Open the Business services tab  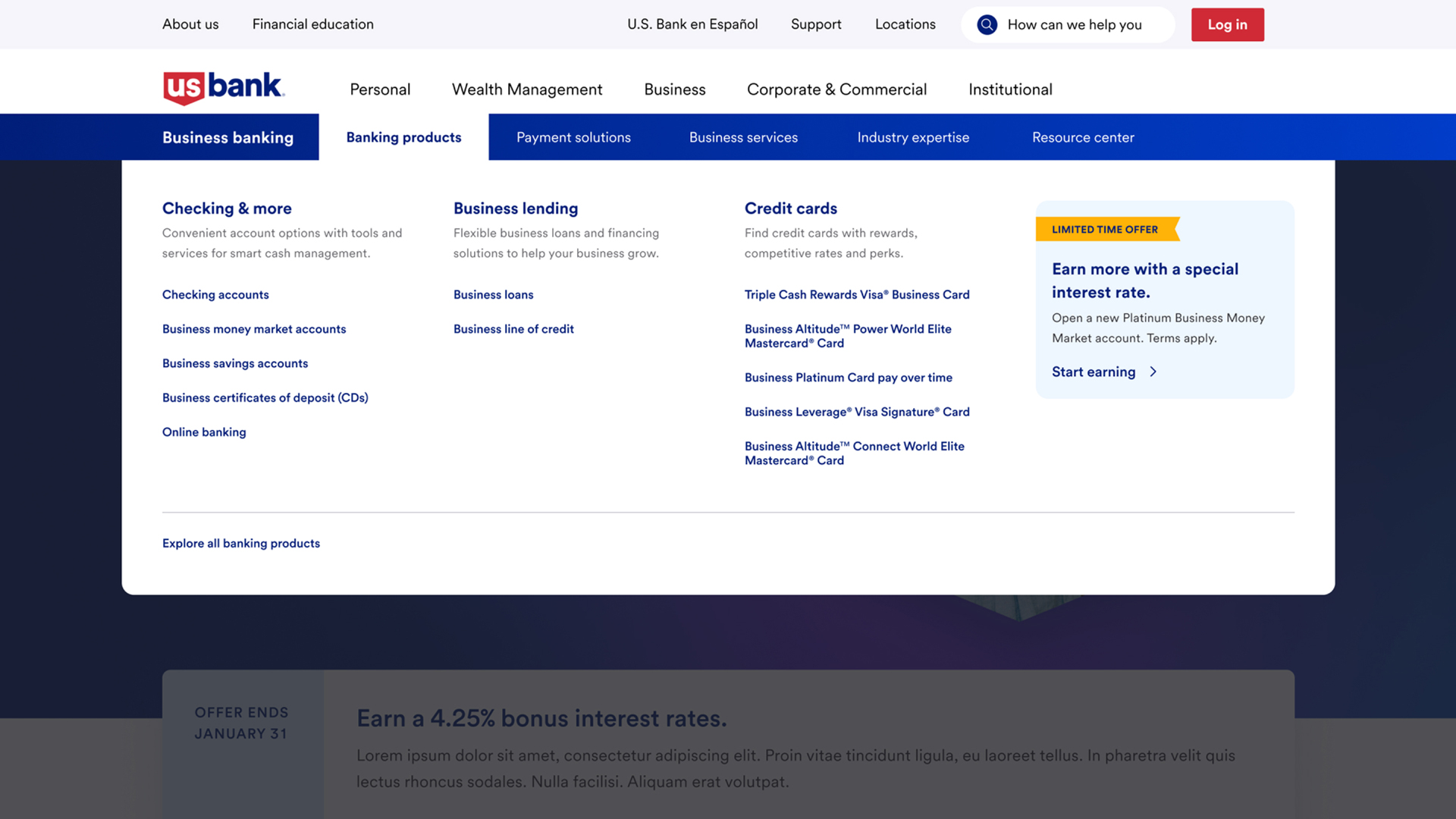click(x=743, y=137)
